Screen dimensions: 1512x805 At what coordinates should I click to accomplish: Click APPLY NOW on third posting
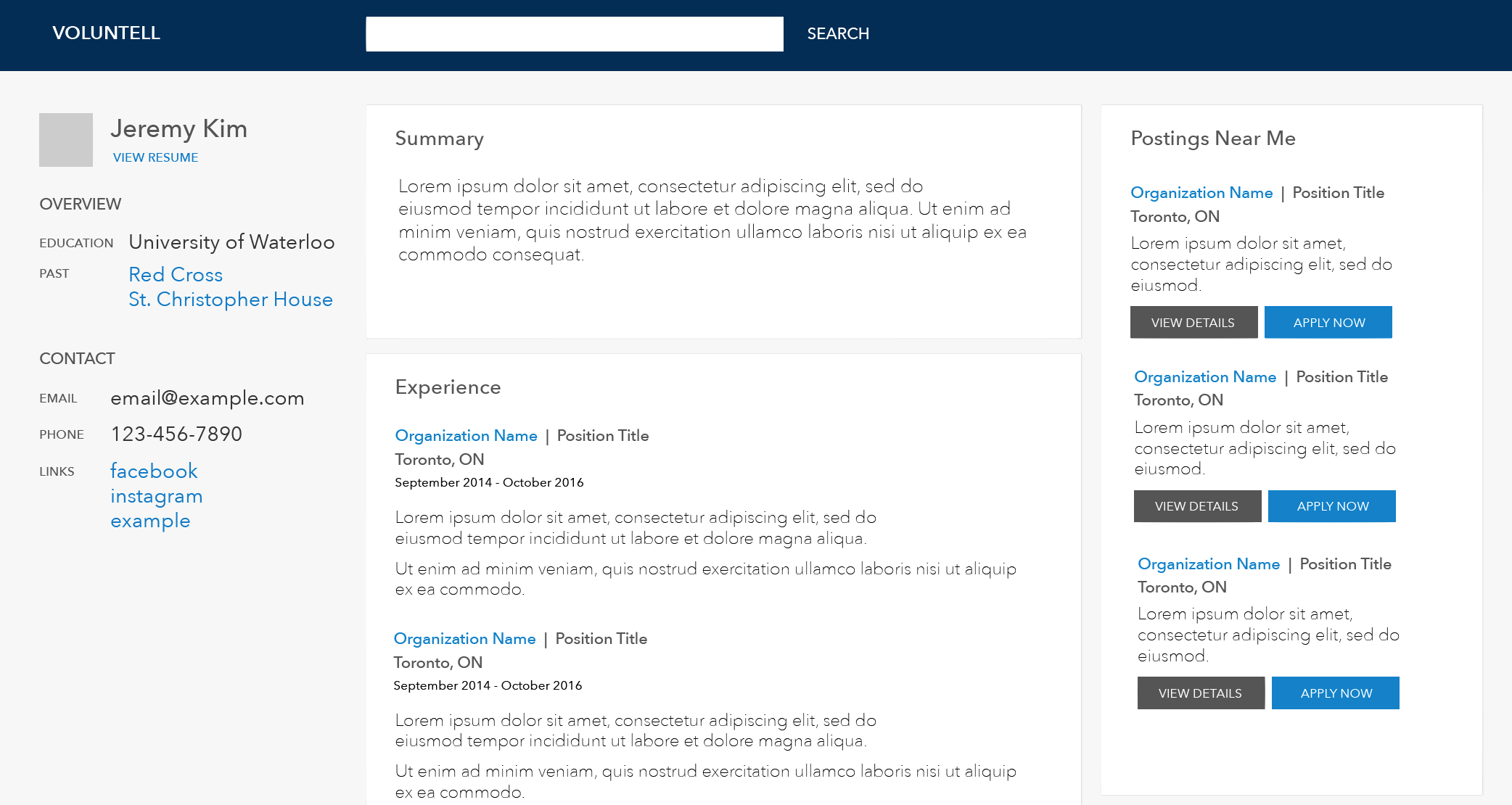[x=1335, y=693]
